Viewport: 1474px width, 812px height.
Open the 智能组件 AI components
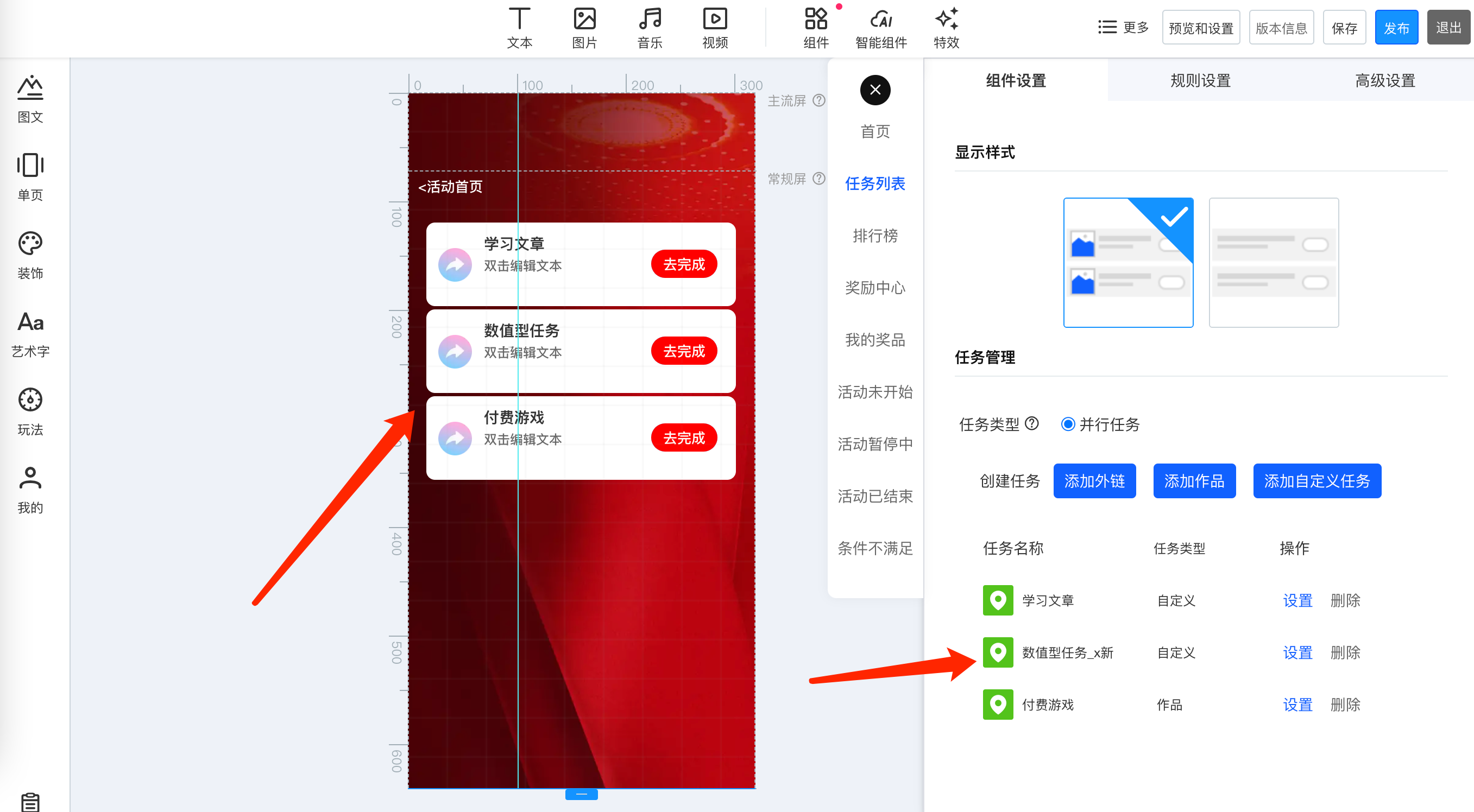[880, 28]
